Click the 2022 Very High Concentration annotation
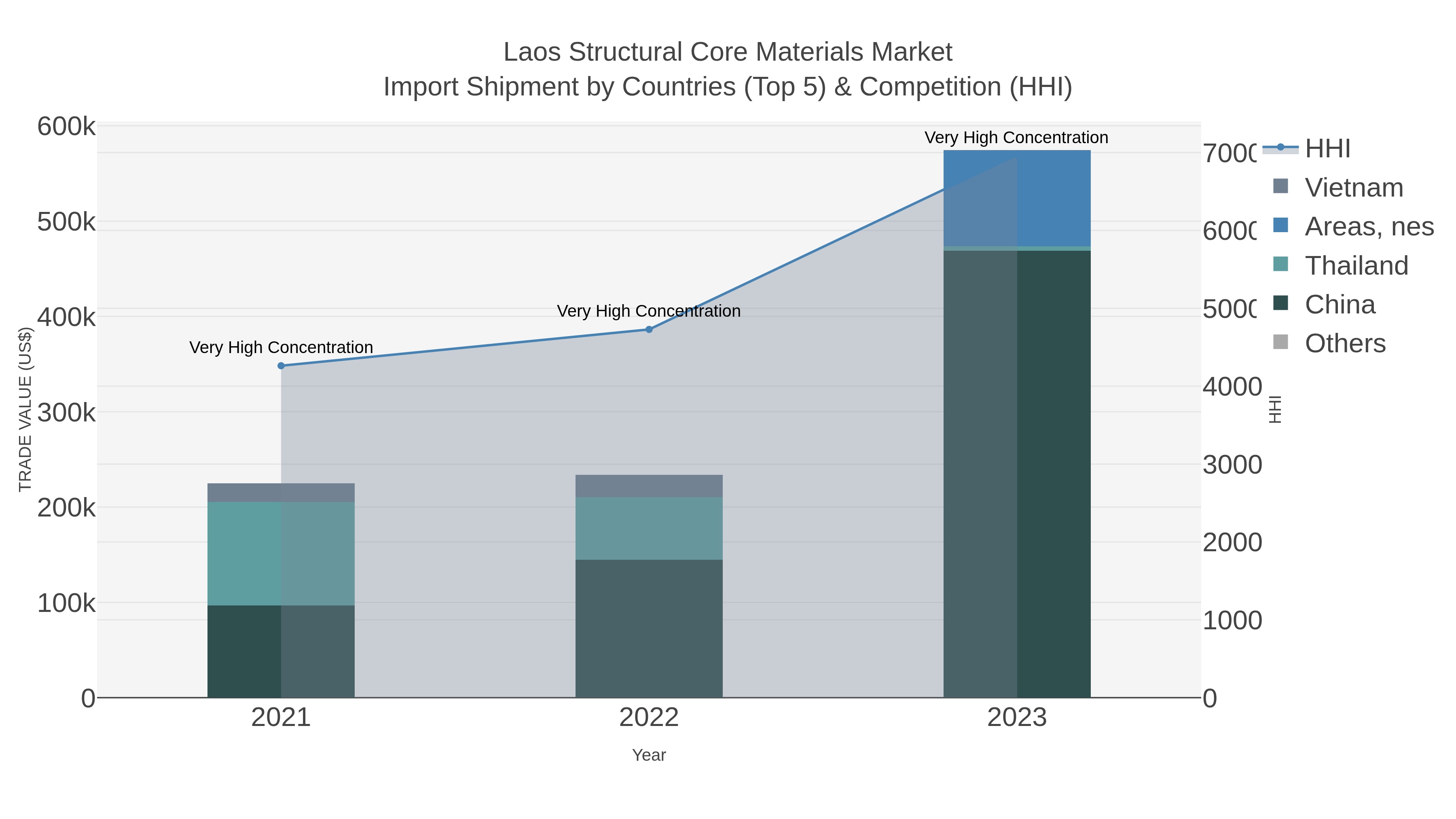Screen dimensions: 1456x819 (649, 311)
